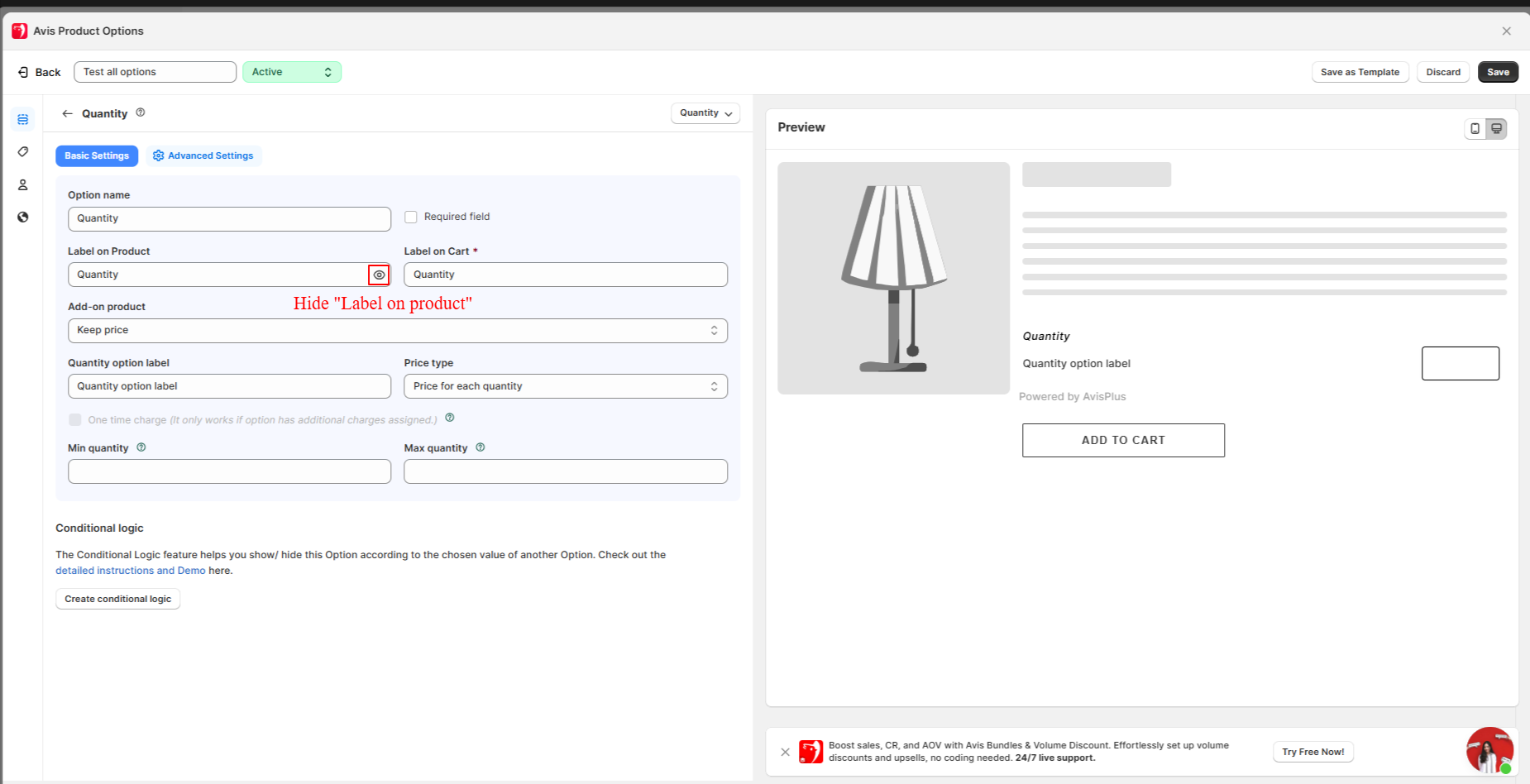Select the Basic Settings tab
Screen dimensions: 1530x784
pyautogui.click(x=97, y=155)
